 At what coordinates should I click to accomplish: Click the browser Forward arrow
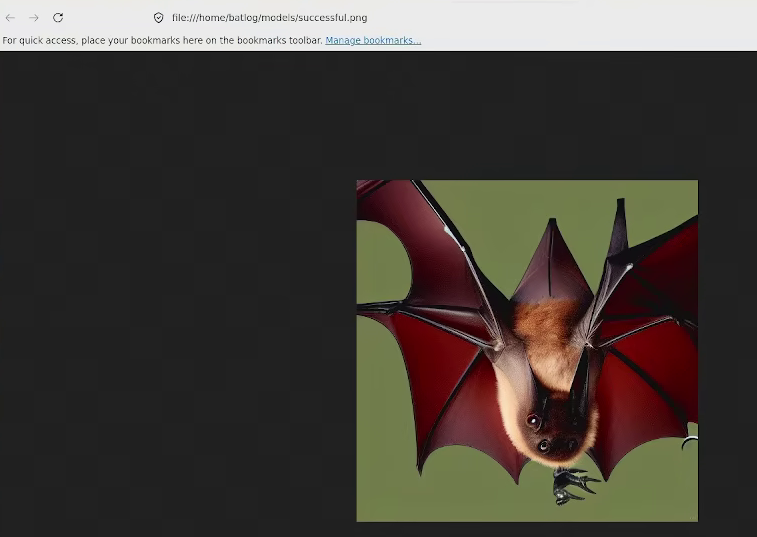34,18
